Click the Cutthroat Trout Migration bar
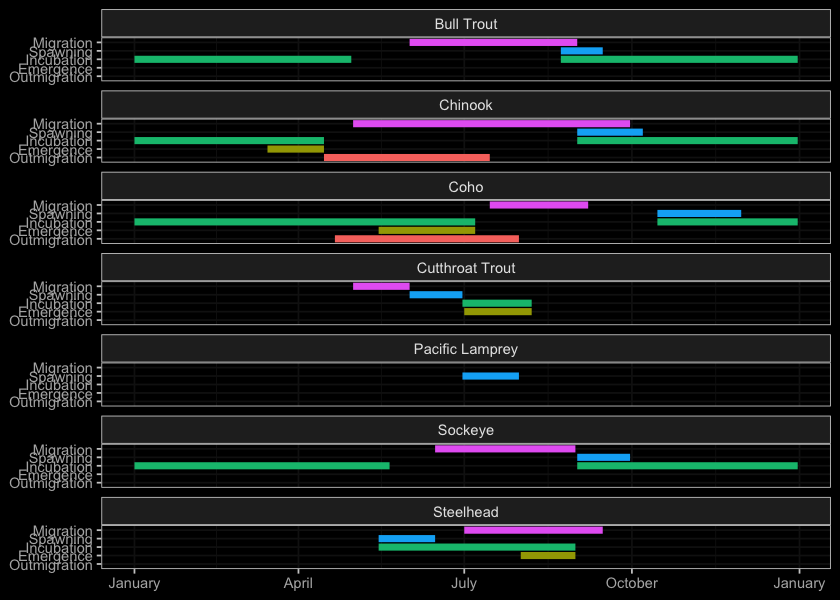840x600 pixels. coord(381,286)
